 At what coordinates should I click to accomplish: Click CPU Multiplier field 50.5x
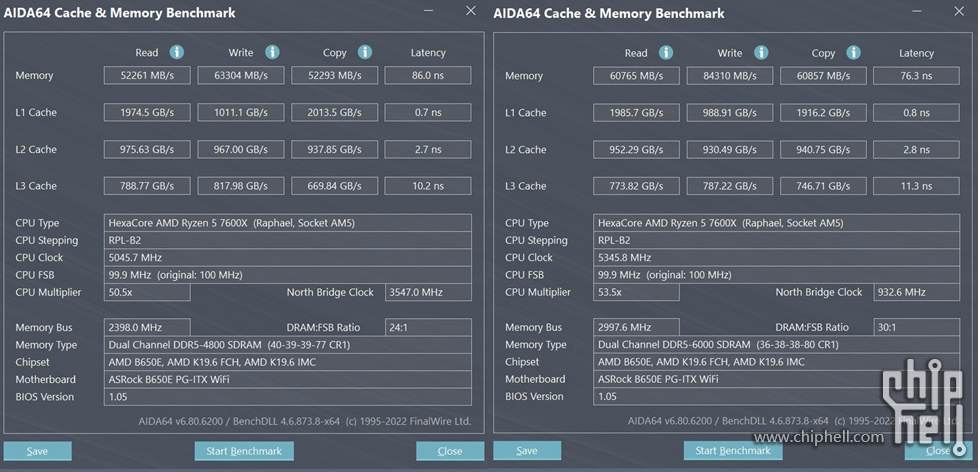point(147,292)
